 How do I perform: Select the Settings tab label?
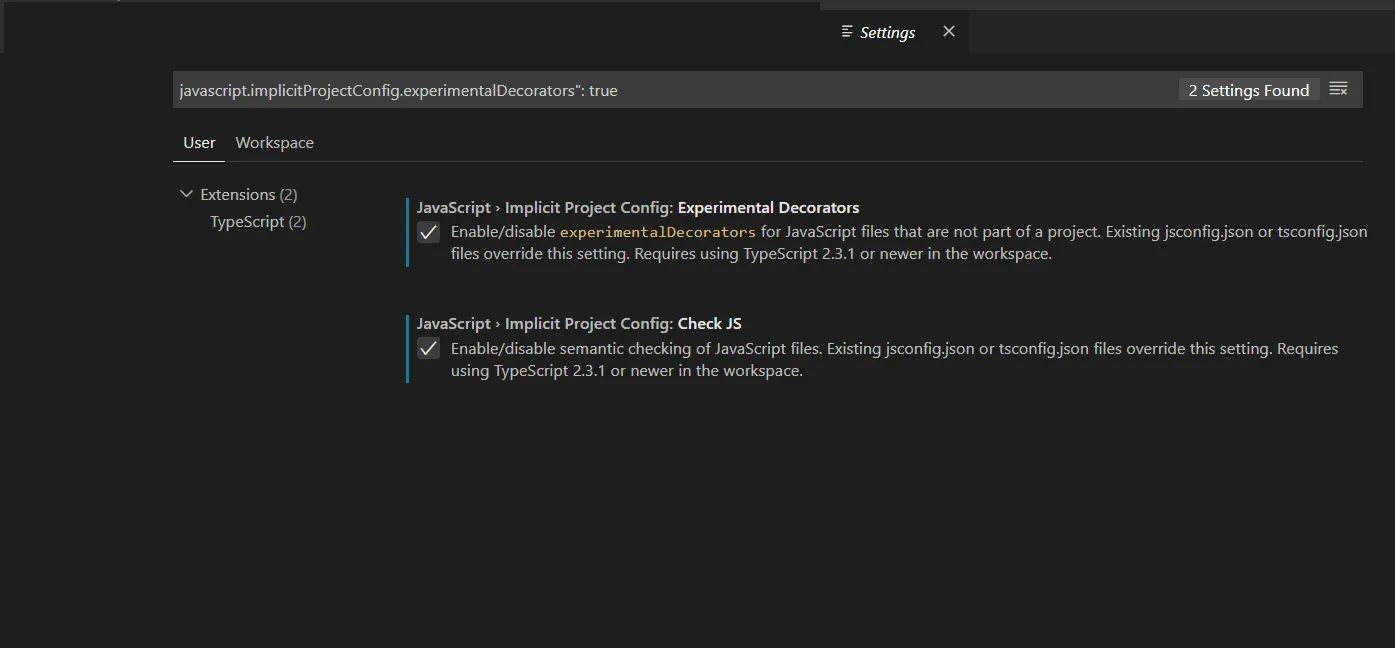tap(887, 32)
